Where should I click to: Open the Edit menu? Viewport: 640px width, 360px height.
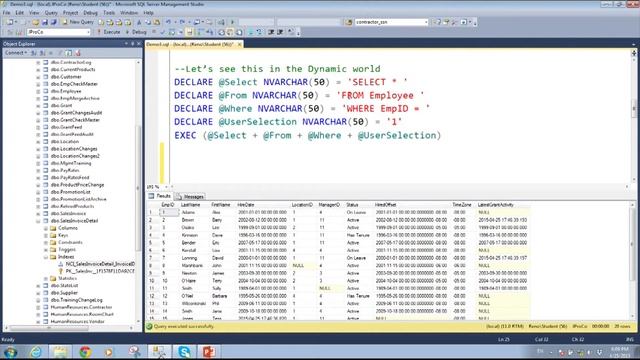tap(19, 13)
